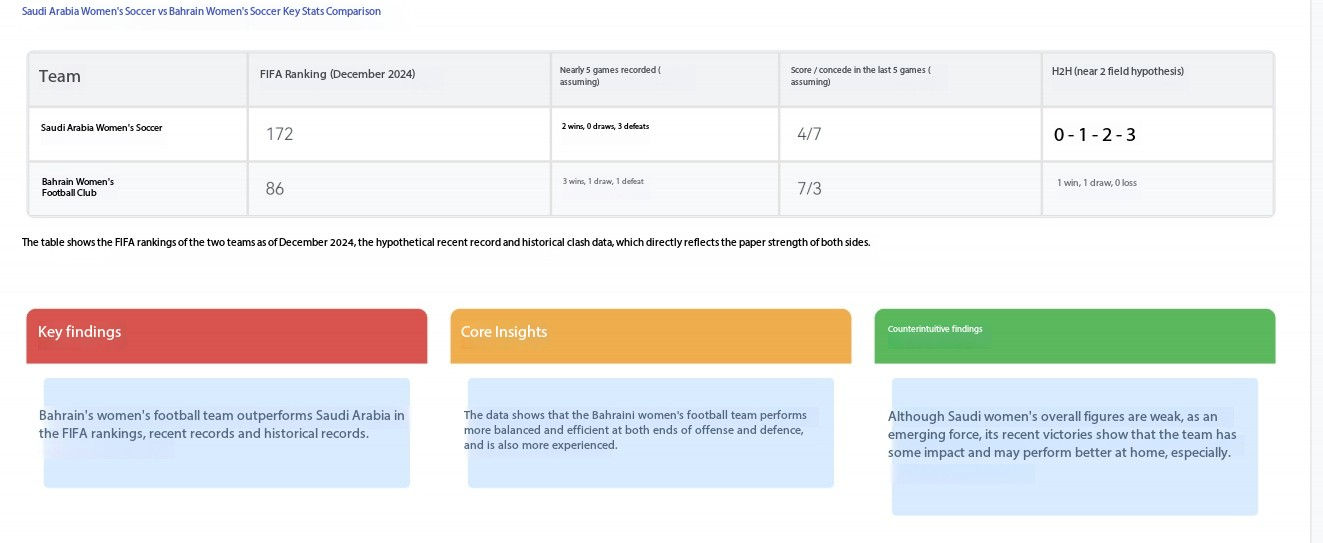The height and width of the screenshot is (543, 1323).
Task: Click the Saudi Arabia Women's Soccer row label
Action: [101, 128]
